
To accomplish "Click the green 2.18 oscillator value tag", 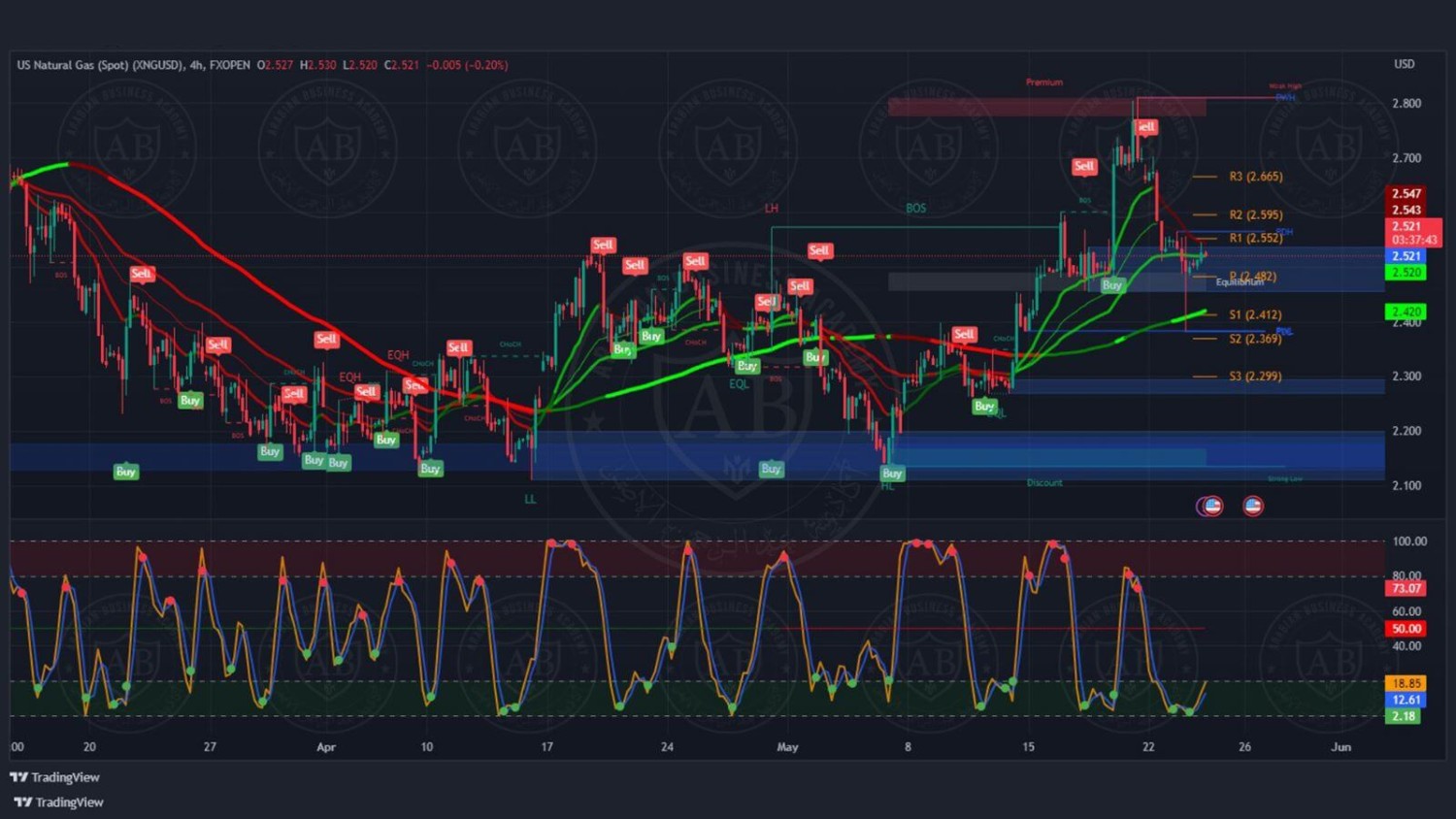I will (x=1405, y=716).
